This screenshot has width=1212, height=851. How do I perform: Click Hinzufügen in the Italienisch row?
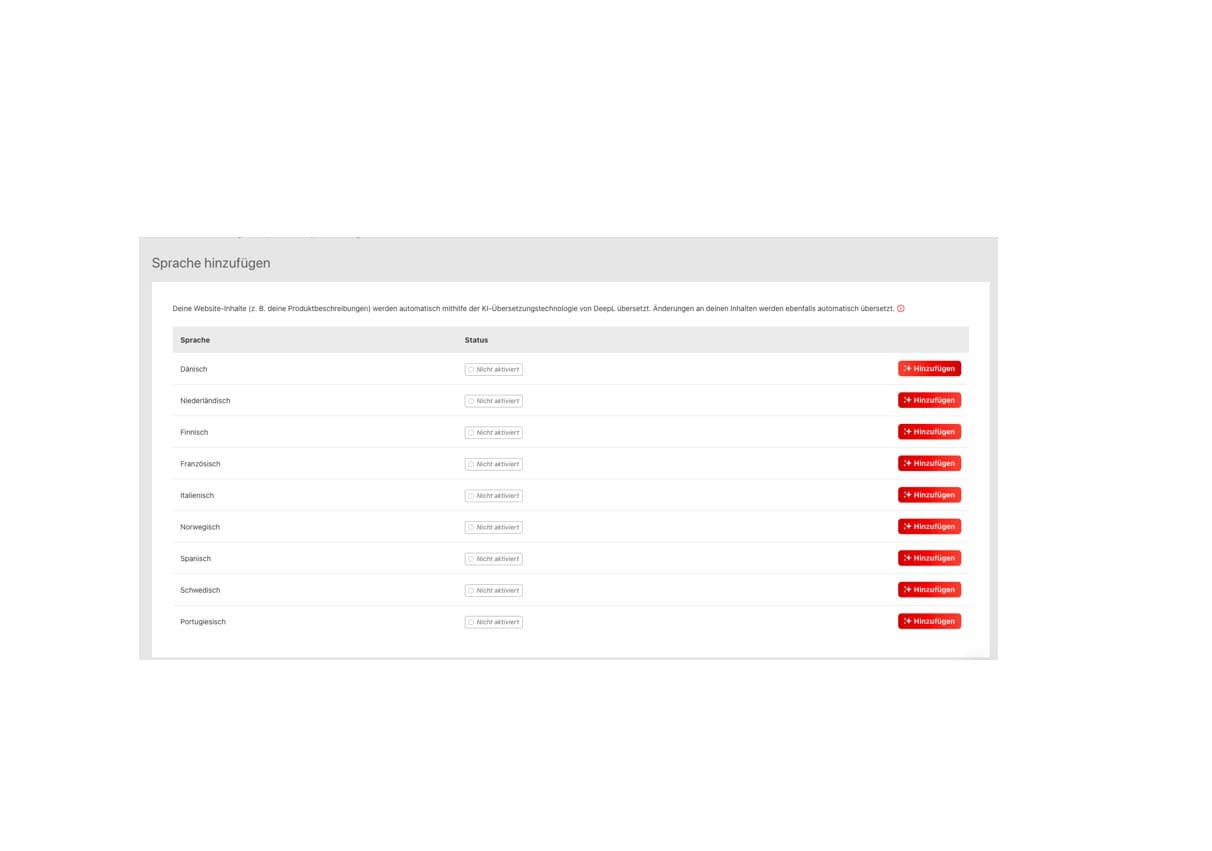(929, 495)
